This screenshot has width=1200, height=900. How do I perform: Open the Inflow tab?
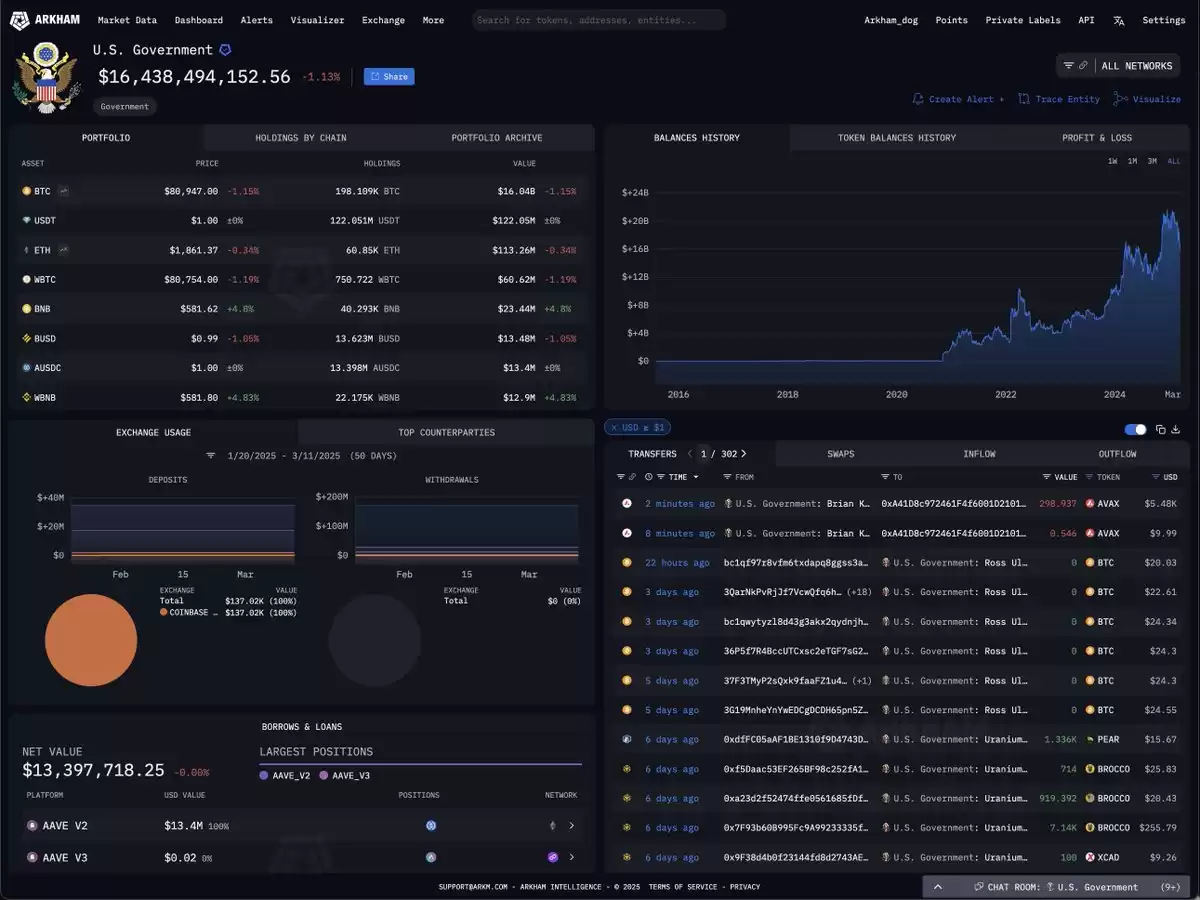pos(979,454)
